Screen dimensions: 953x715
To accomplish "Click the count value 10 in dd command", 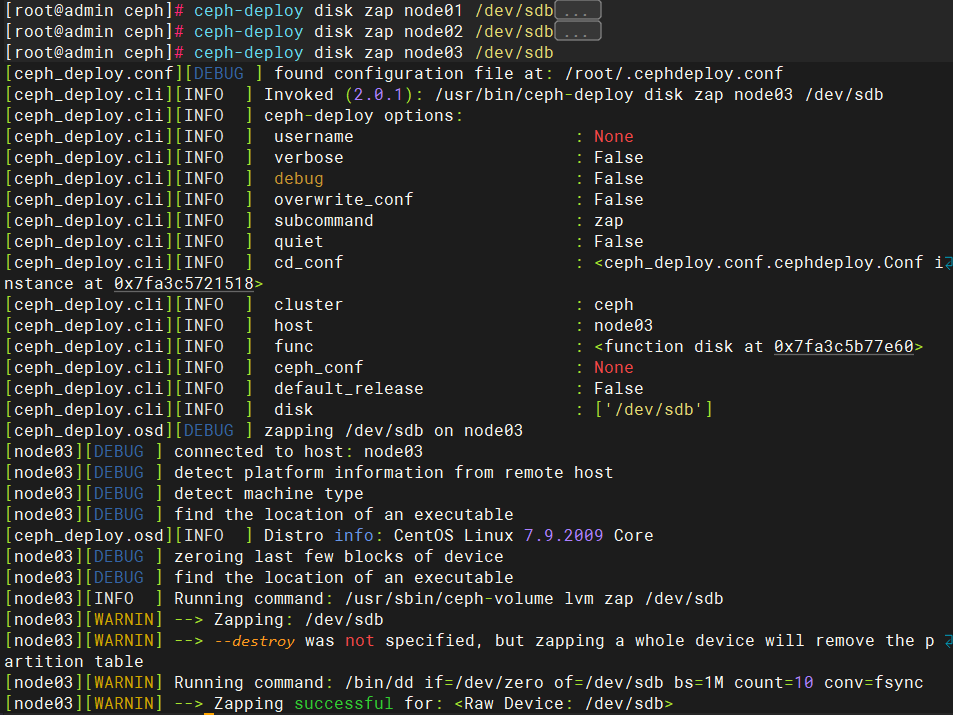I will coord(803,683).
